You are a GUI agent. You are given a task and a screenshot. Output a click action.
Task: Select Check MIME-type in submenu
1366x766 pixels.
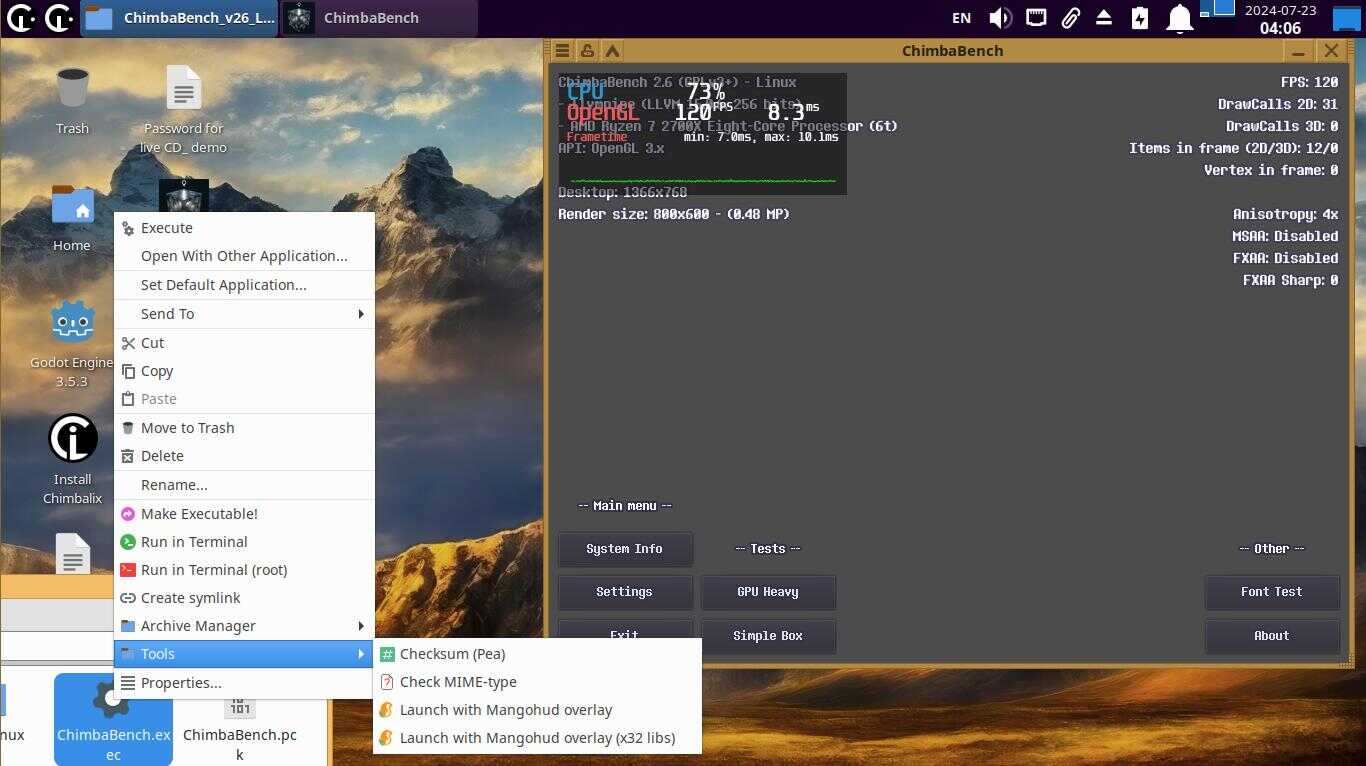click(x=538, y=682)
